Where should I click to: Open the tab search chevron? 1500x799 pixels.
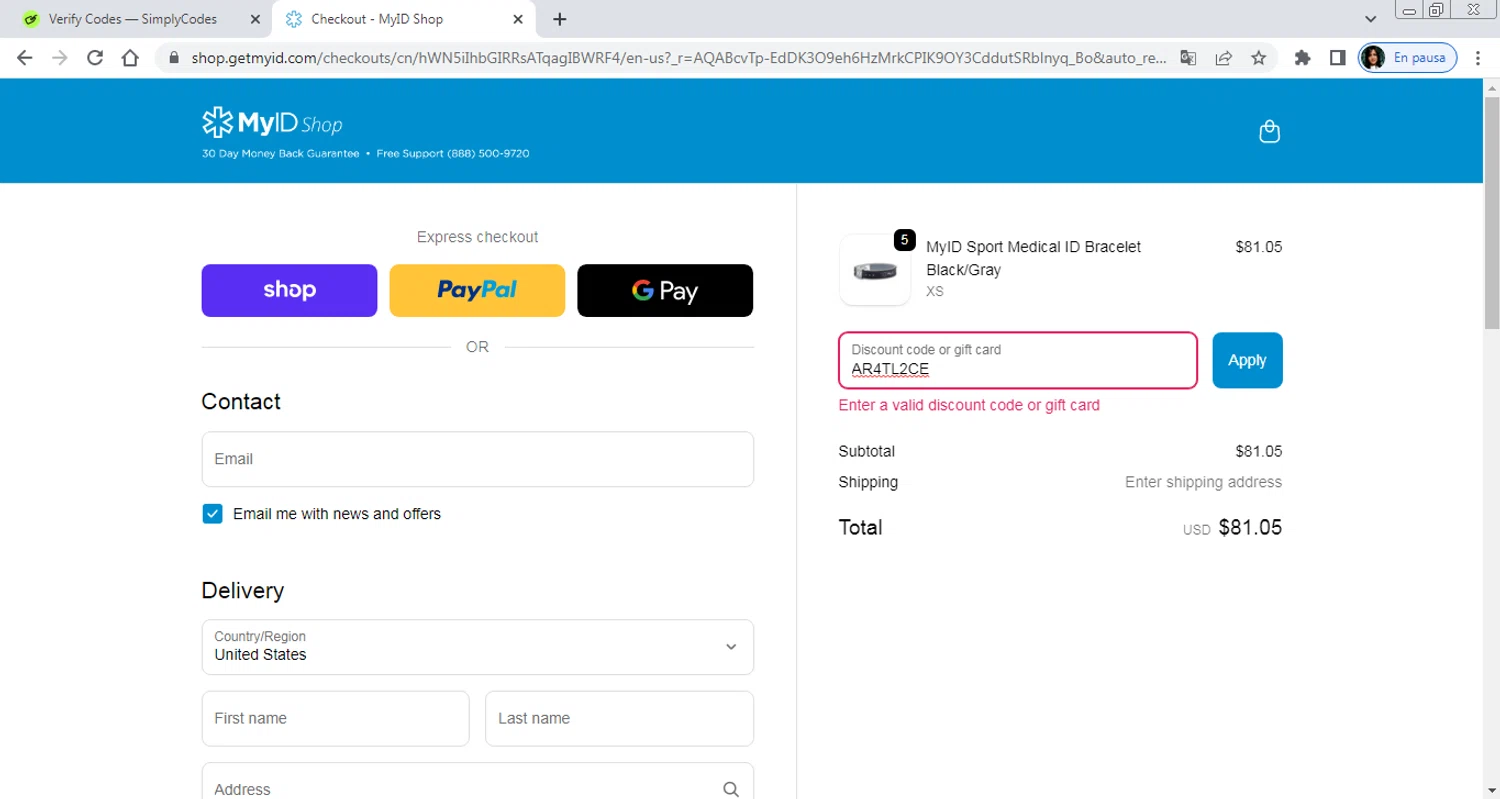[x=1371, y=19]
